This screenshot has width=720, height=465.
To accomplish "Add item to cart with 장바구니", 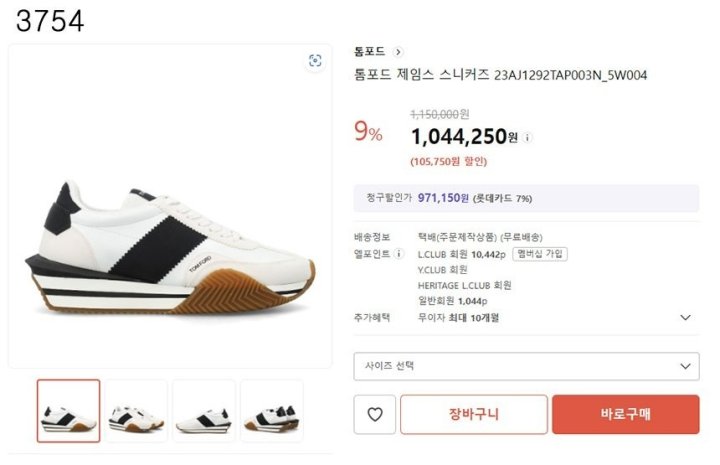I will (x=474, y=414).
